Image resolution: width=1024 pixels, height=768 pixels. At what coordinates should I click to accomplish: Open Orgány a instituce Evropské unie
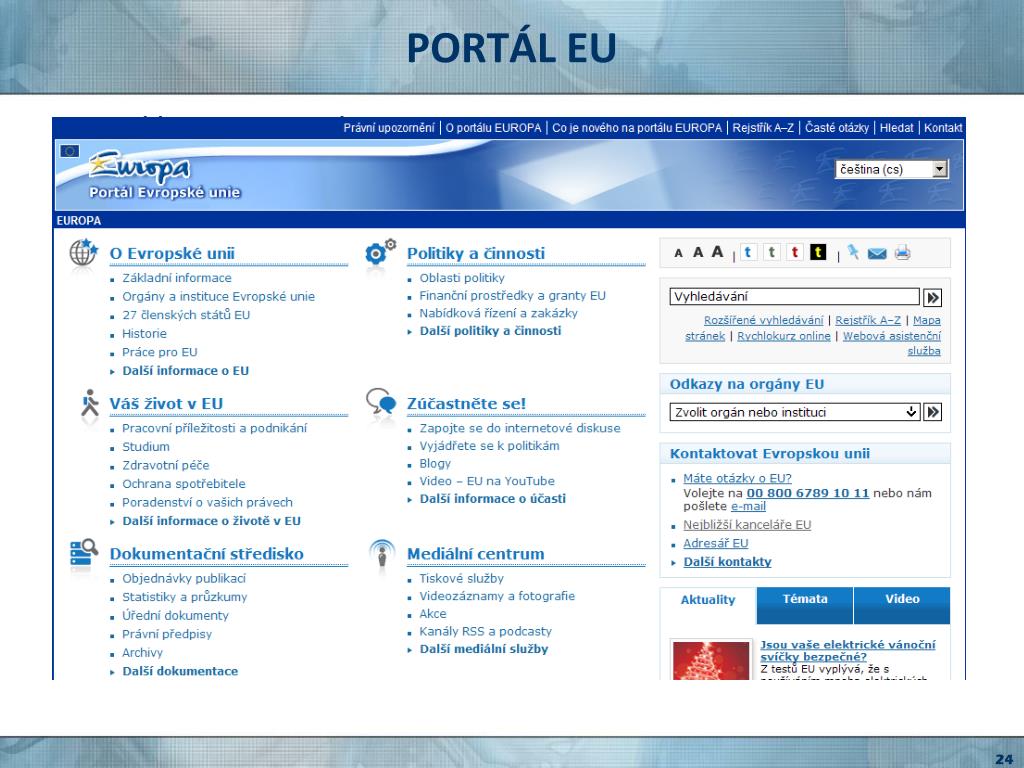pyautogui.click(x=218, y=296)
